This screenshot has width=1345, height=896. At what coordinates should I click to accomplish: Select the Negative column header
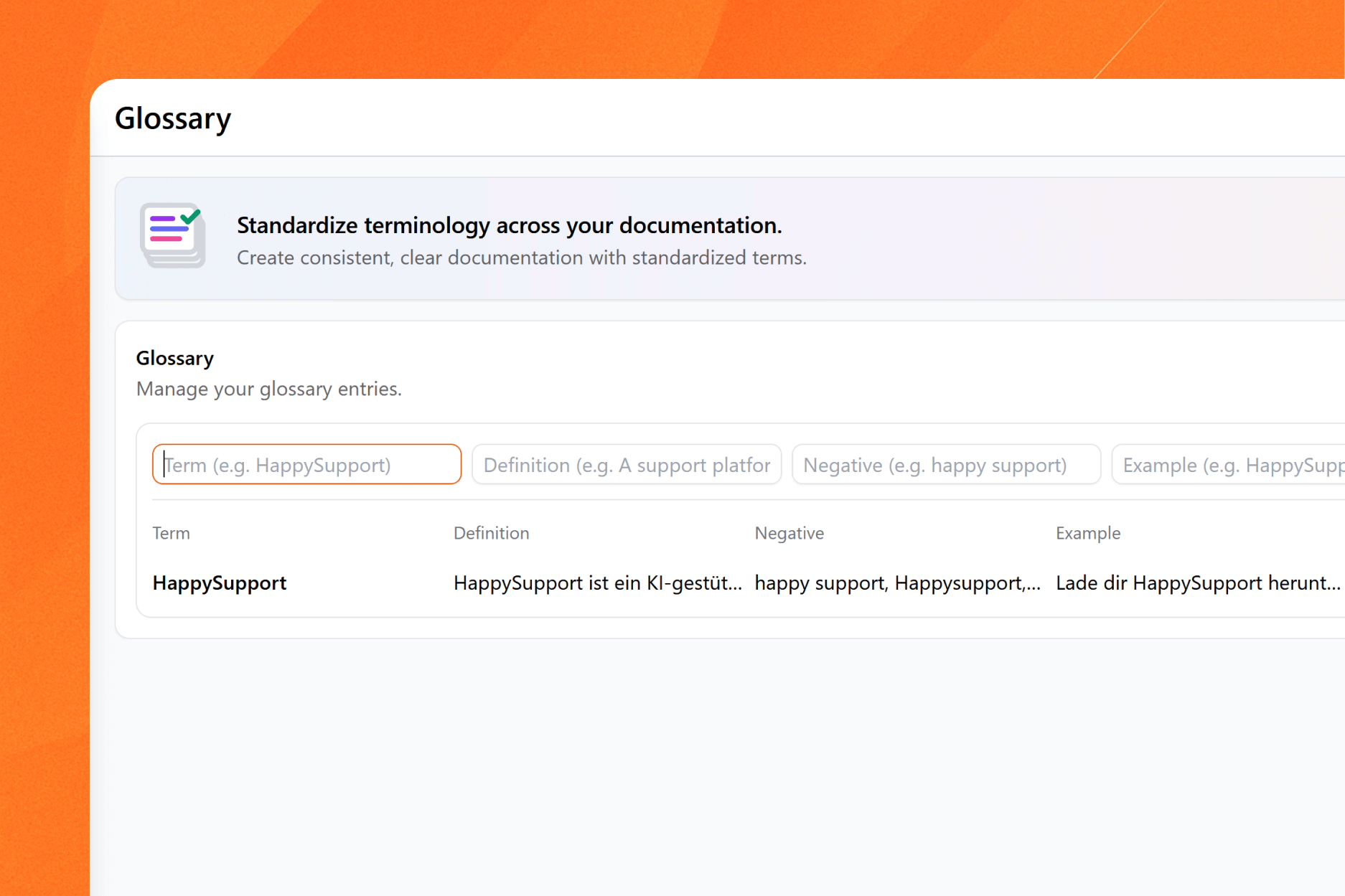tap(789, 533)
